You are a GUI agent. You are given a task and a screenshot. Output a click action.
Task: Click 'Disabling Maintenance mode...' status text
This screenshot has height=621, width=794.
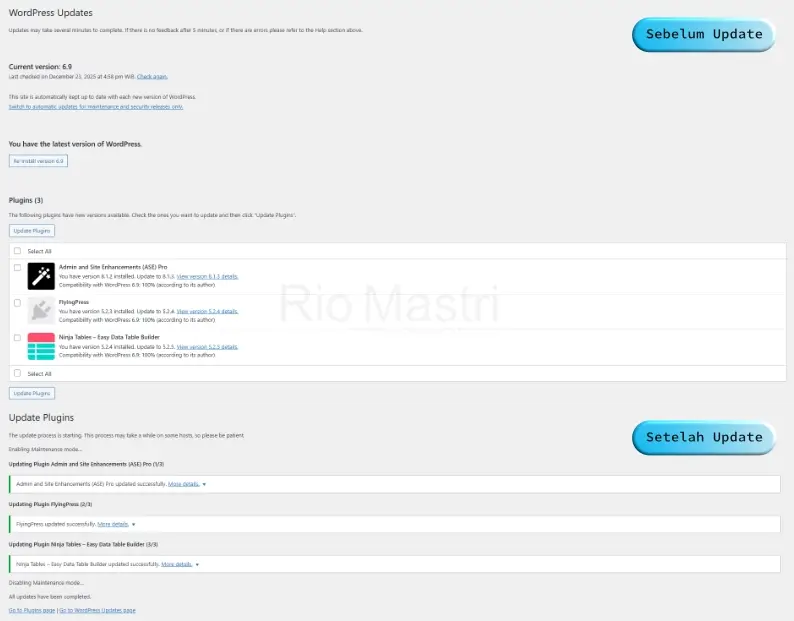[x=46, y=583]
